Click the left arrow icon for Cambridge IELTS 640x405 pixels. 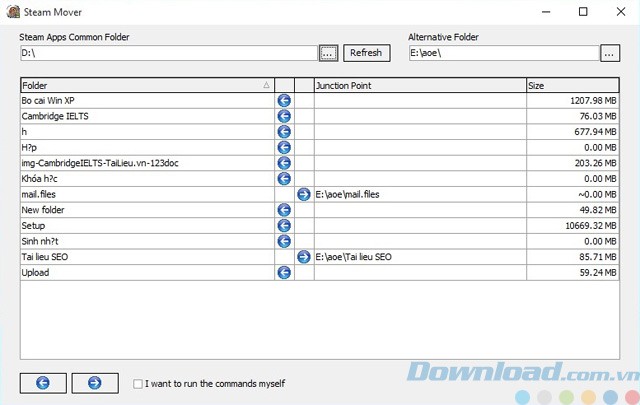284,116
